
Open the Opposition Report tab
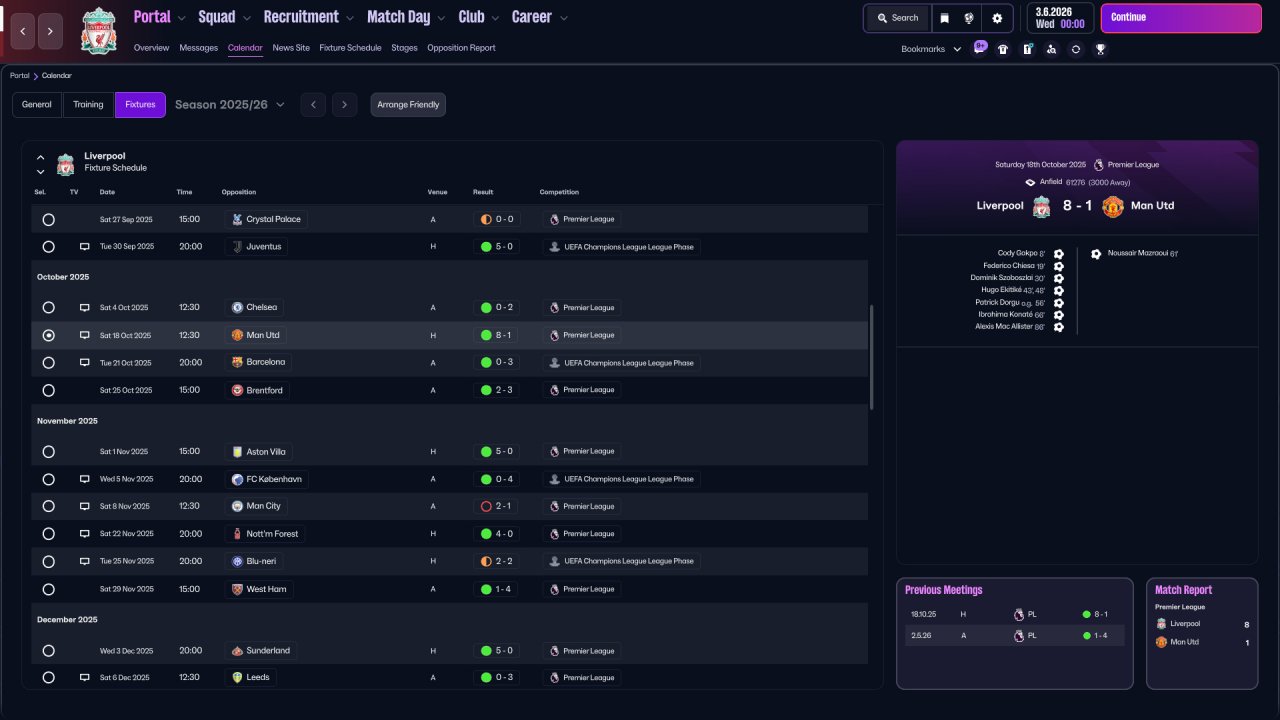(x=461, y=48)
